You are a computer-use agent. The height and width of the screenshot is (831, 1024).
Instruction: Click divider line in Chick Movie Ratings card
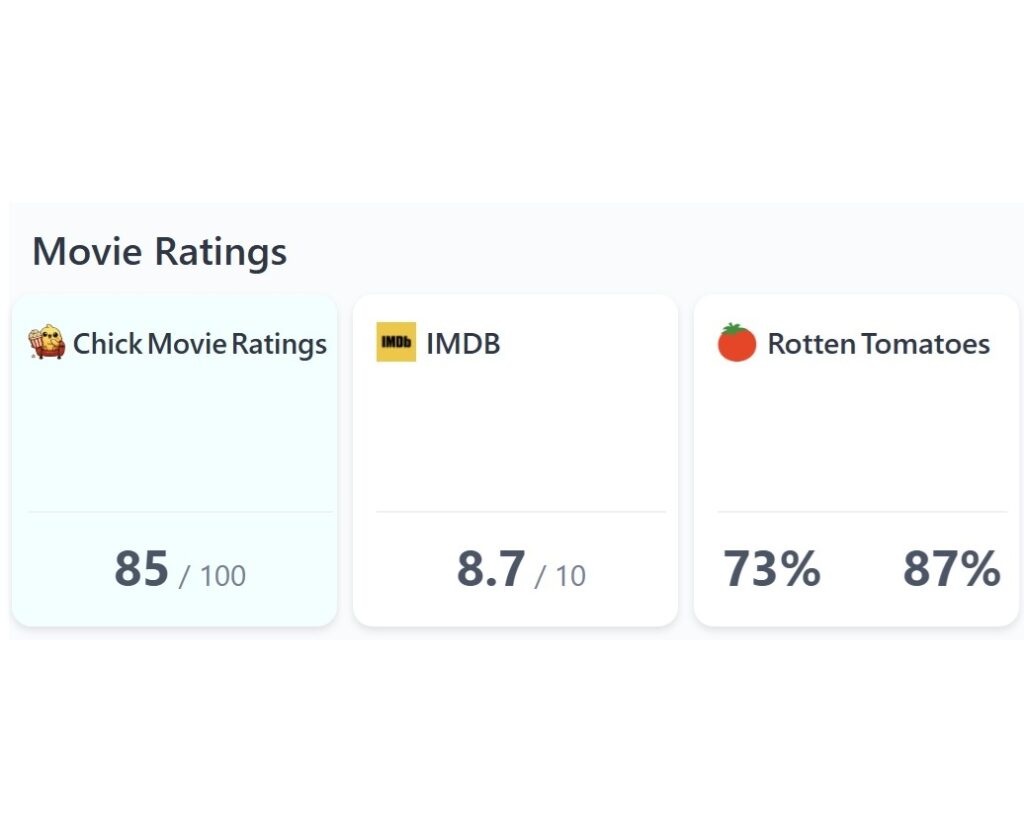(x=180, y=512)
